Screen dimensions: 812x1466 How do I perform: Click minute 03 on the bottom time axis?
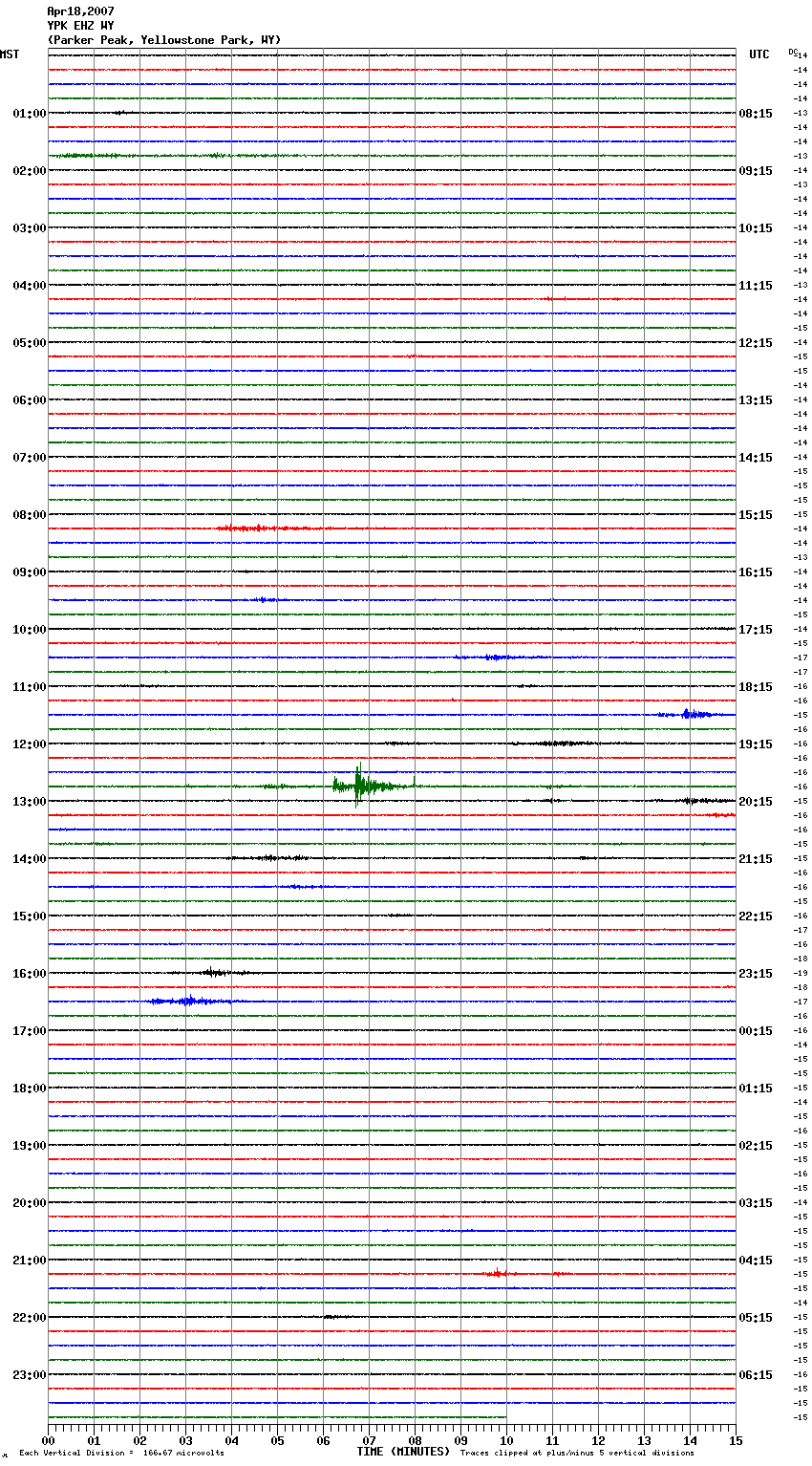185,1440
